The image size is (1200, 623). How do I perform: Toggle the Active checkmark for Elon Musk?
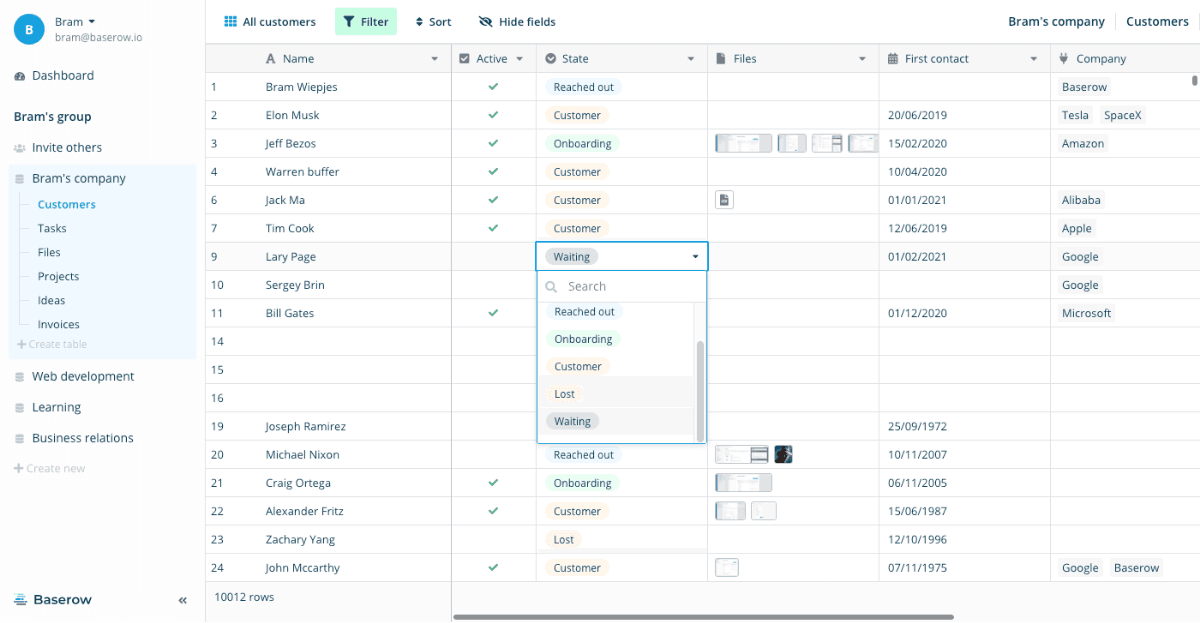pos(493,115)
